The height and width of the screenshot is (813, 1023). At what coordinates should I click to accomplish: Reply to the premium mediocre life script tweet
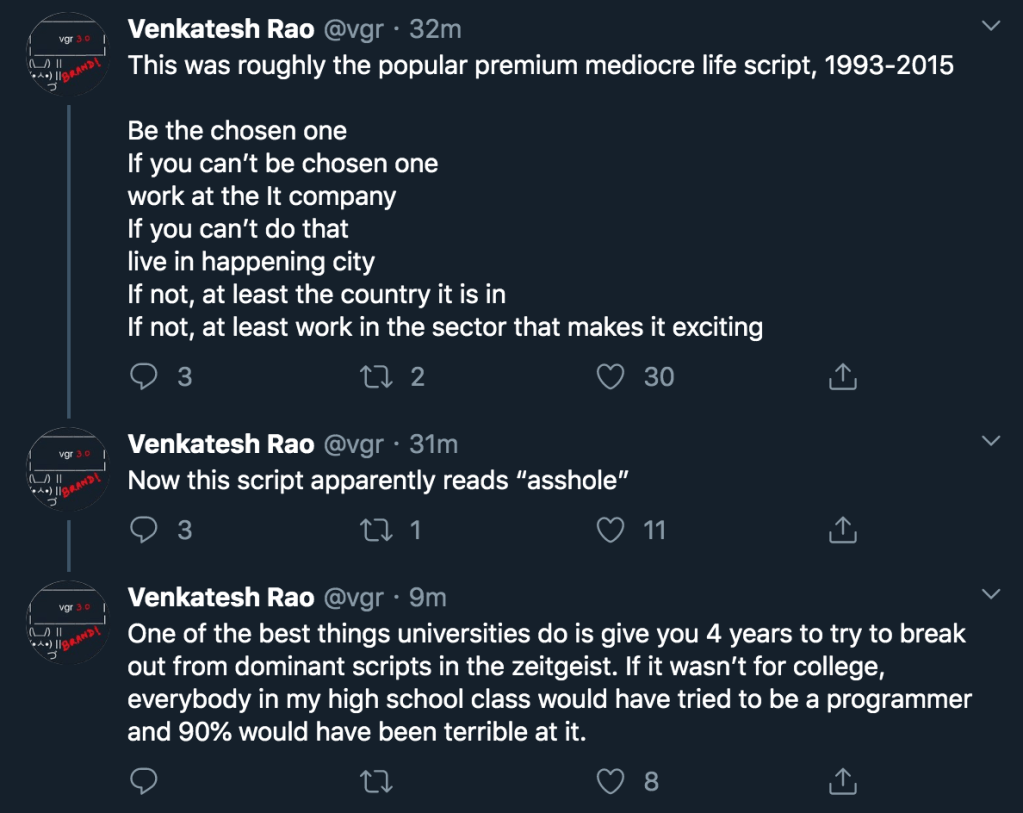point(145,377)
